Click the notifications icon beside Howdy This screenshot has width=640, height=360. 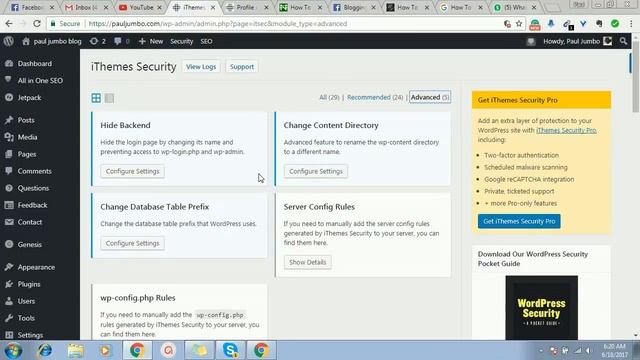coord(531,41)
